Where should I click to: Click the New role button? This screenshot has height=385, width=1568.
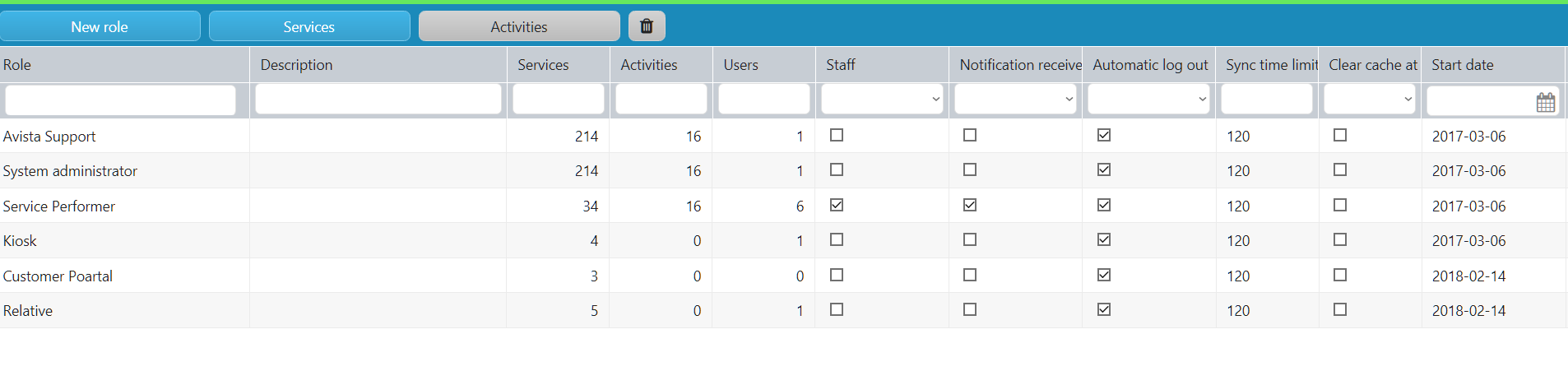(x=100, y=26)
